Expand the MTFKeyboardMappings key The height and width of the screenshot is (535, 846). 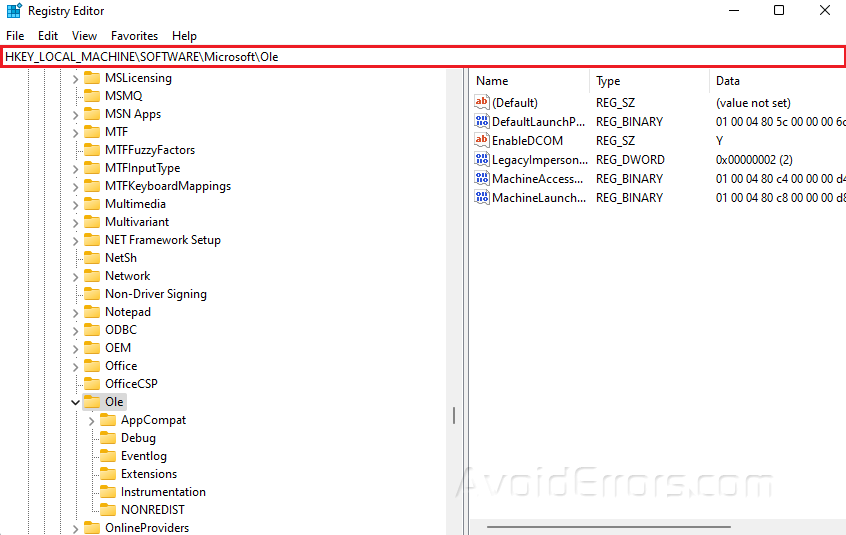pos(76,187)
